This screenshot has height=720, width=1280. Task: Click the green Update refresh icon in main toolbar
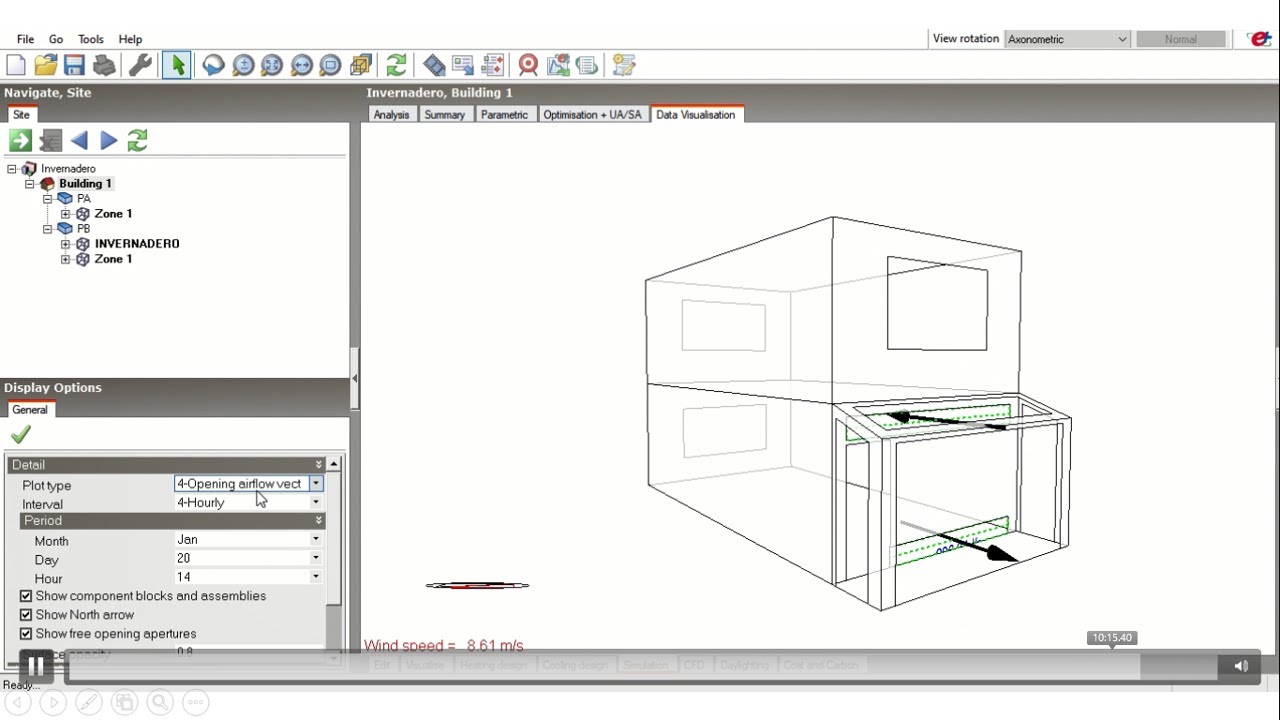click(396, 66)
